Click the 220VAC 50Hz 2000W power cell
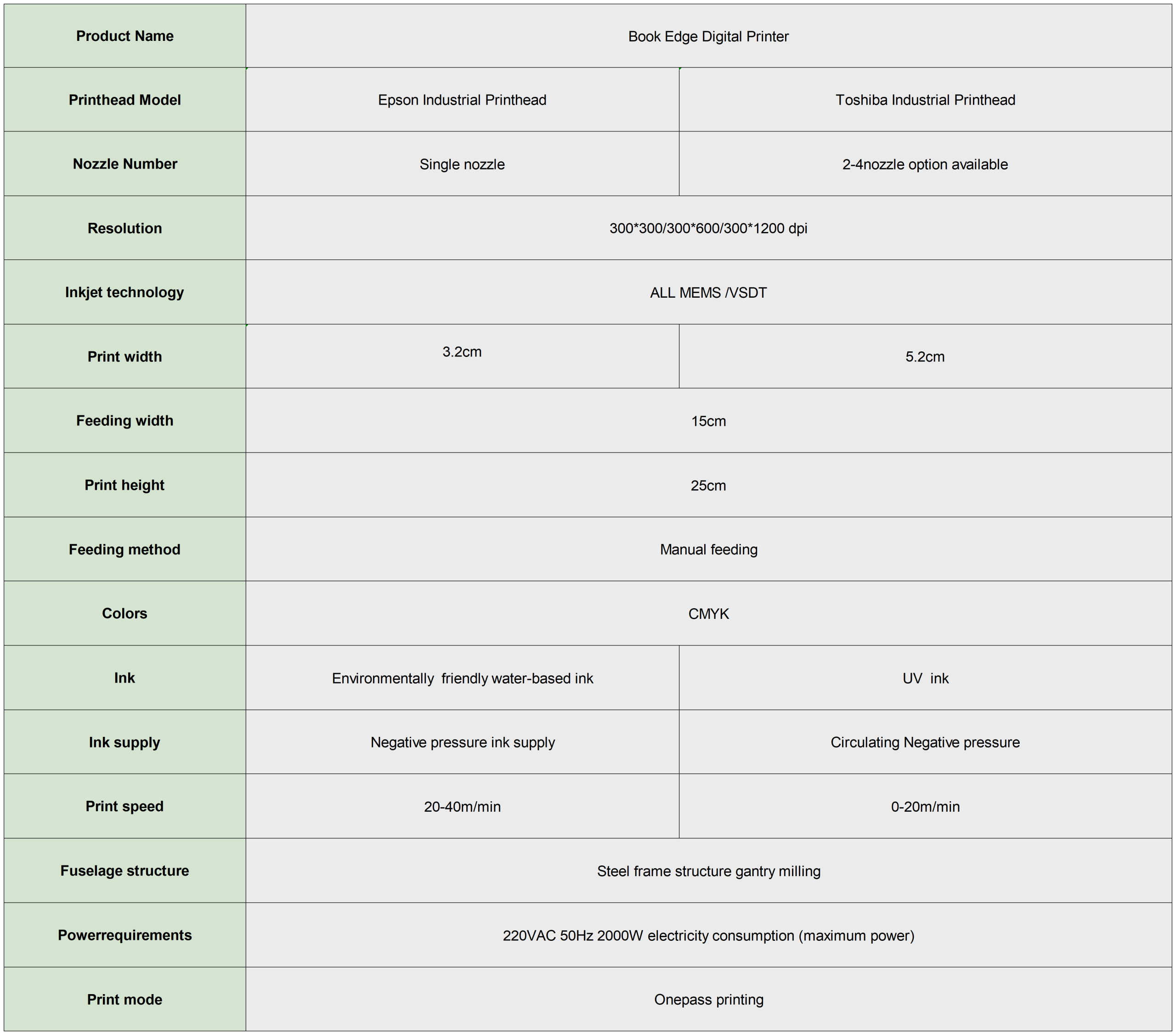1176x1035 pixels. click(708, 935)
